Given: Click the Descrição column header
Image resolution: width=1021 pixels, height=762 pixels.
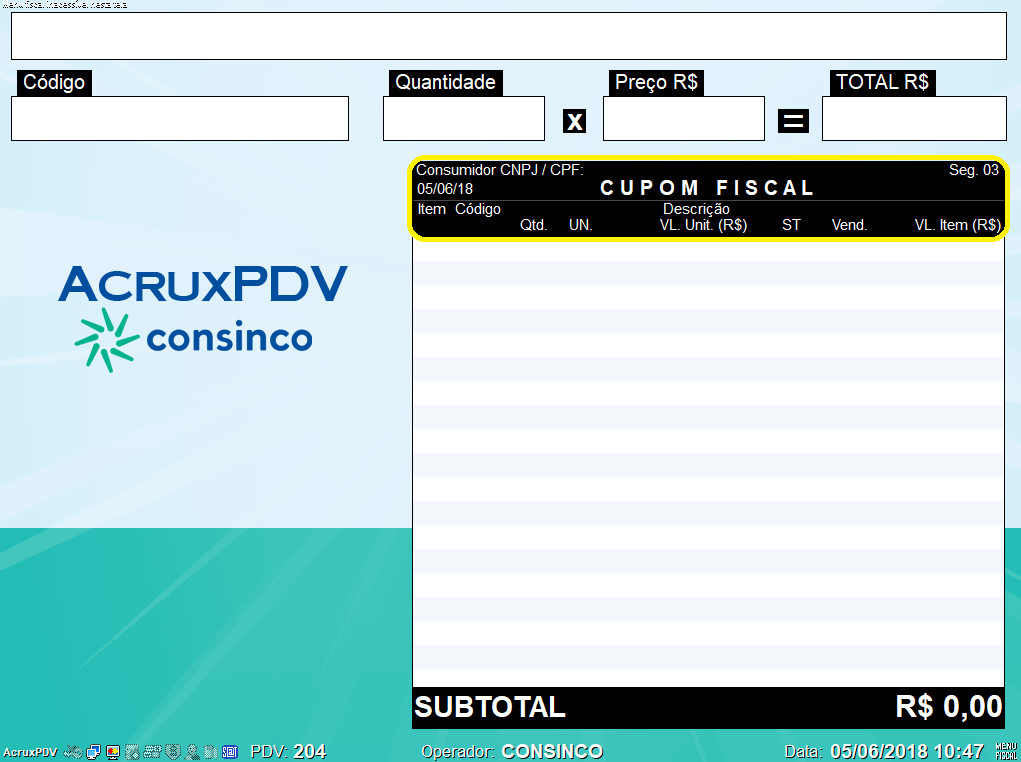Looking at the screenshot, I should [x=696, y=209].
